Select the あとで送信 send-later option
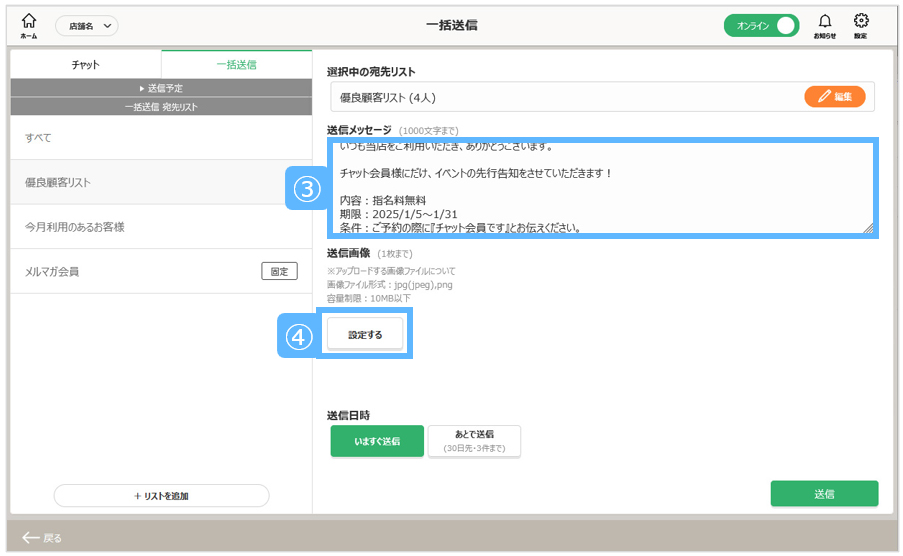This screenshot has width=903, height=556. pos(474,441)
